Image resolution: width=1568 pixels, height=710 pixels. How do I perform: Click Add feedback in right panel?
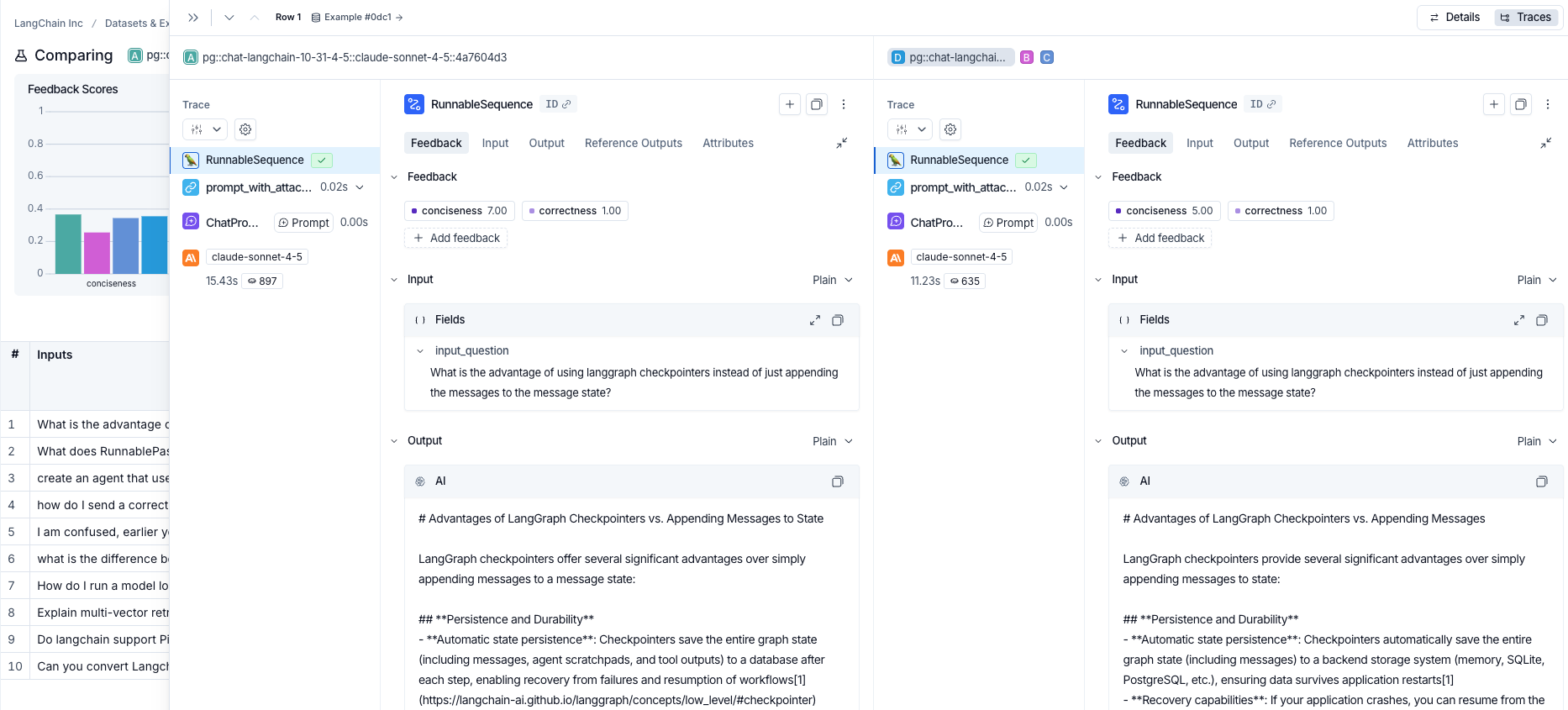[x=1160, y=238]
